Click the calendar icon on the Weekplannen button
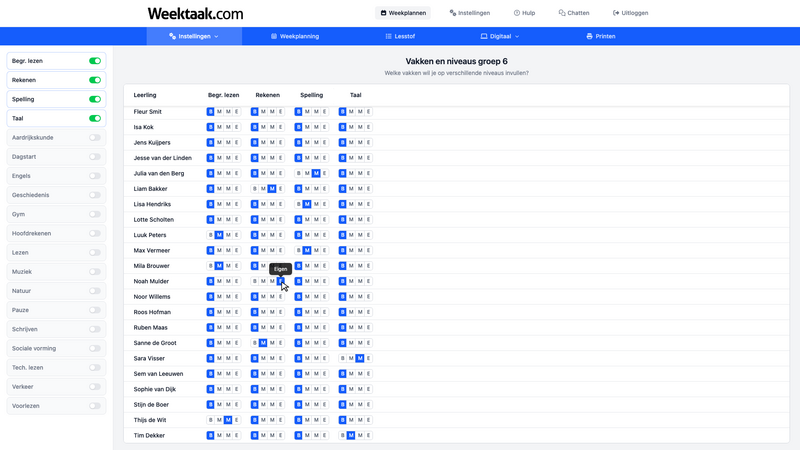 pos(383,13)
